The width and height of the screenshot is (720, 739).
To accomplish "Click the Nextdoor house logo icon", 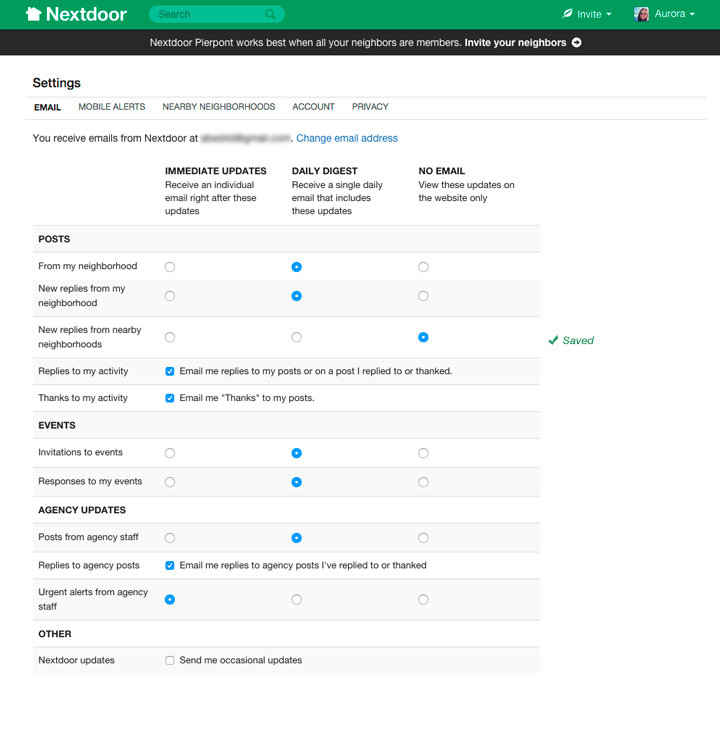I will 33,14.
